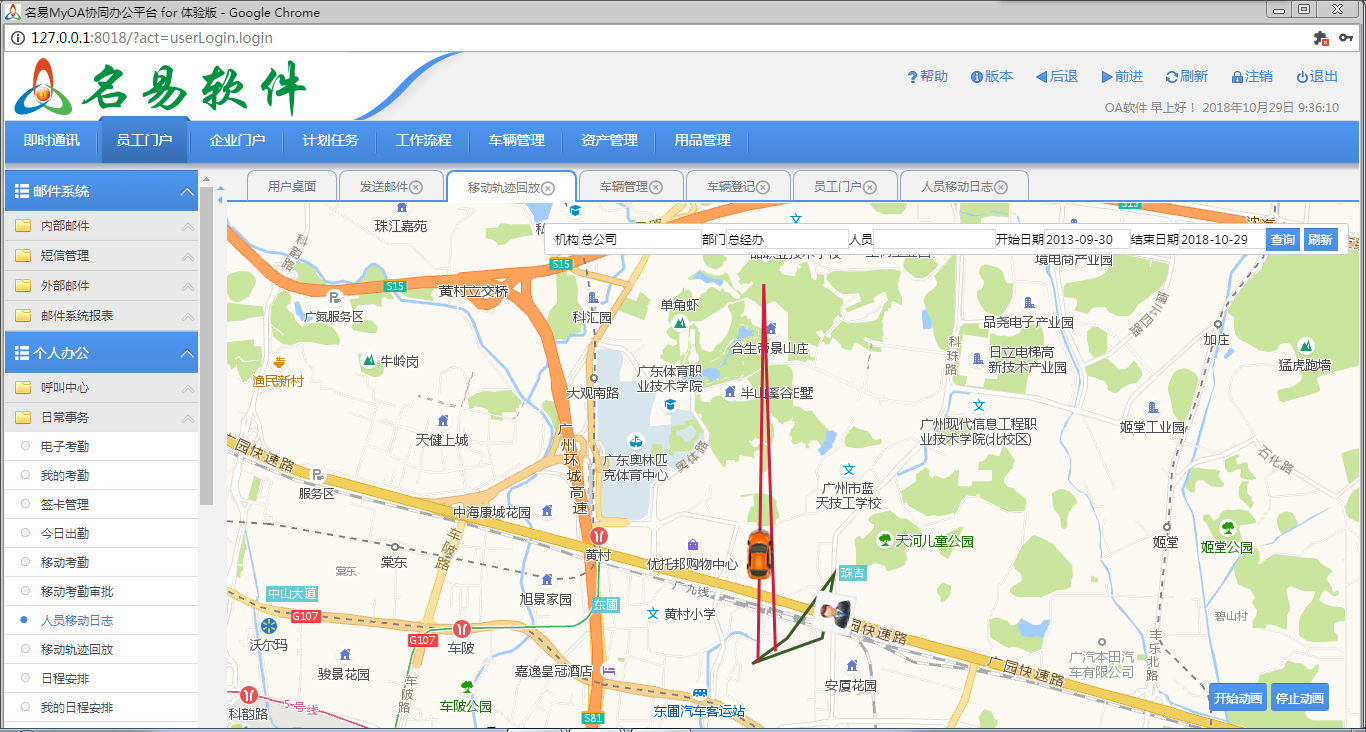Click the power icon for 退出

click(x=1302, y=77)
